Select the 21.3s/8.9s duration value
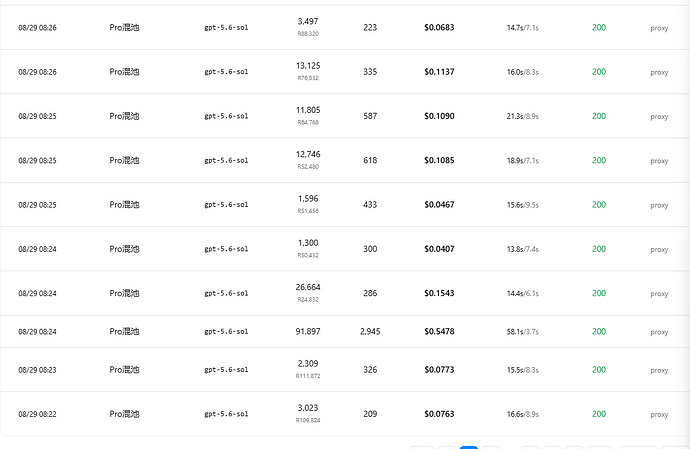This screenshot has height=449, width=690. point(523,117)
